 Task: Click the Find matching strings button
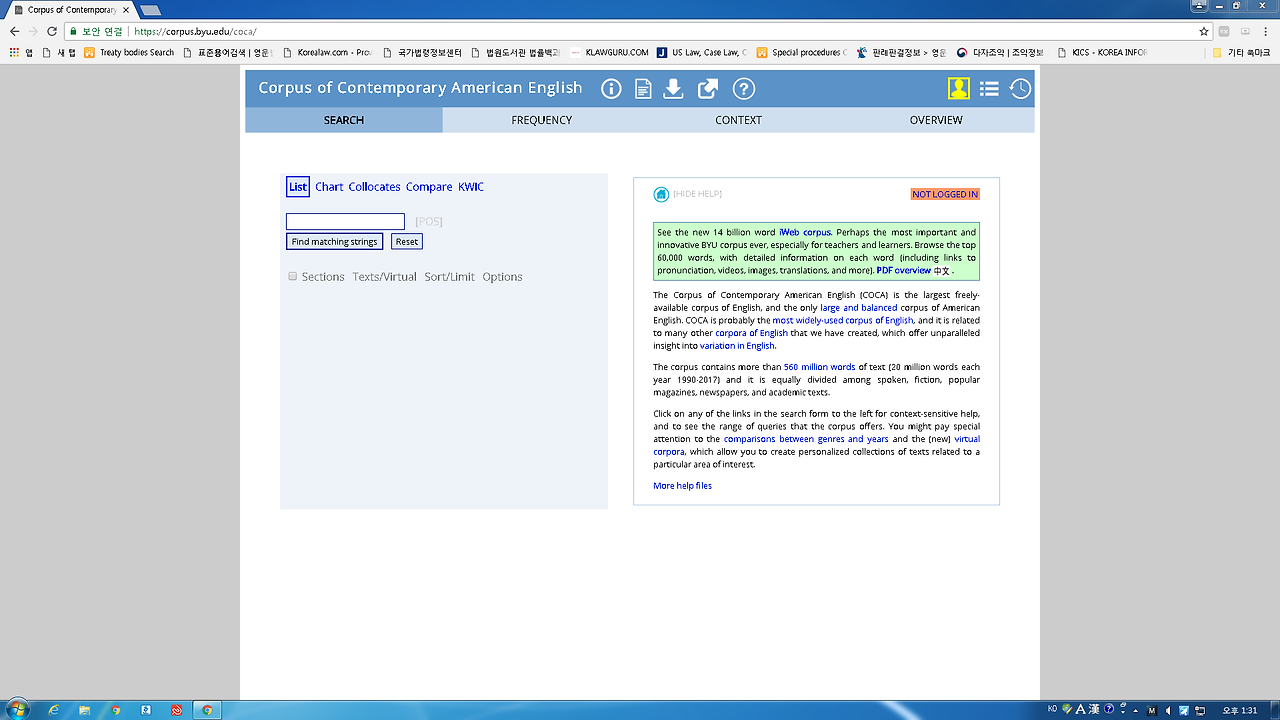pos(334,242)
